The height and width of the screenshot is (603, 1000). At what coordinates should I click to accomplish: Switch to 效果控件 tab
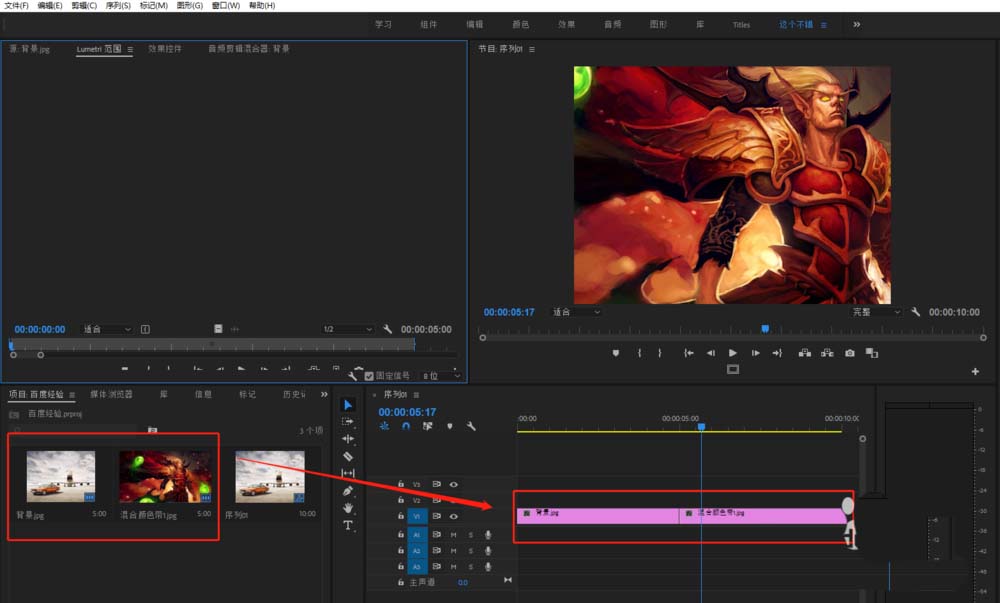[165, 48]
